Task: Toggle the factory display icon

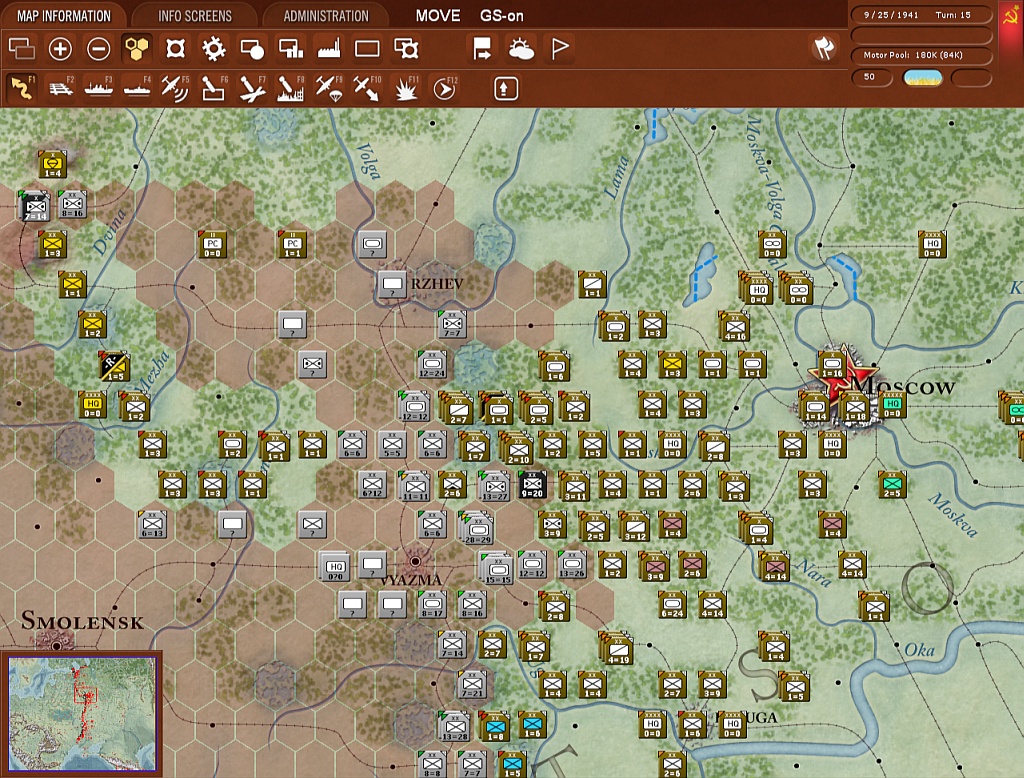Action: [329, 48]
